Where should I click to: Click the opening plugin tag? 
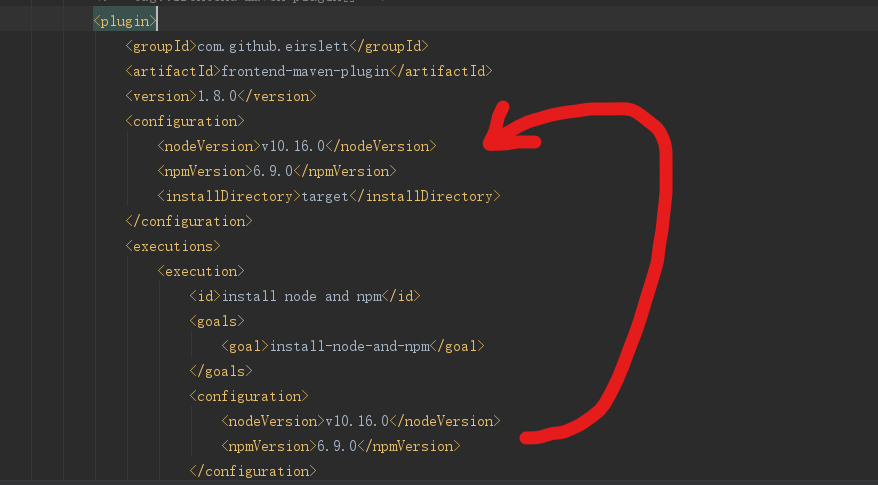[x=125, y=21]
